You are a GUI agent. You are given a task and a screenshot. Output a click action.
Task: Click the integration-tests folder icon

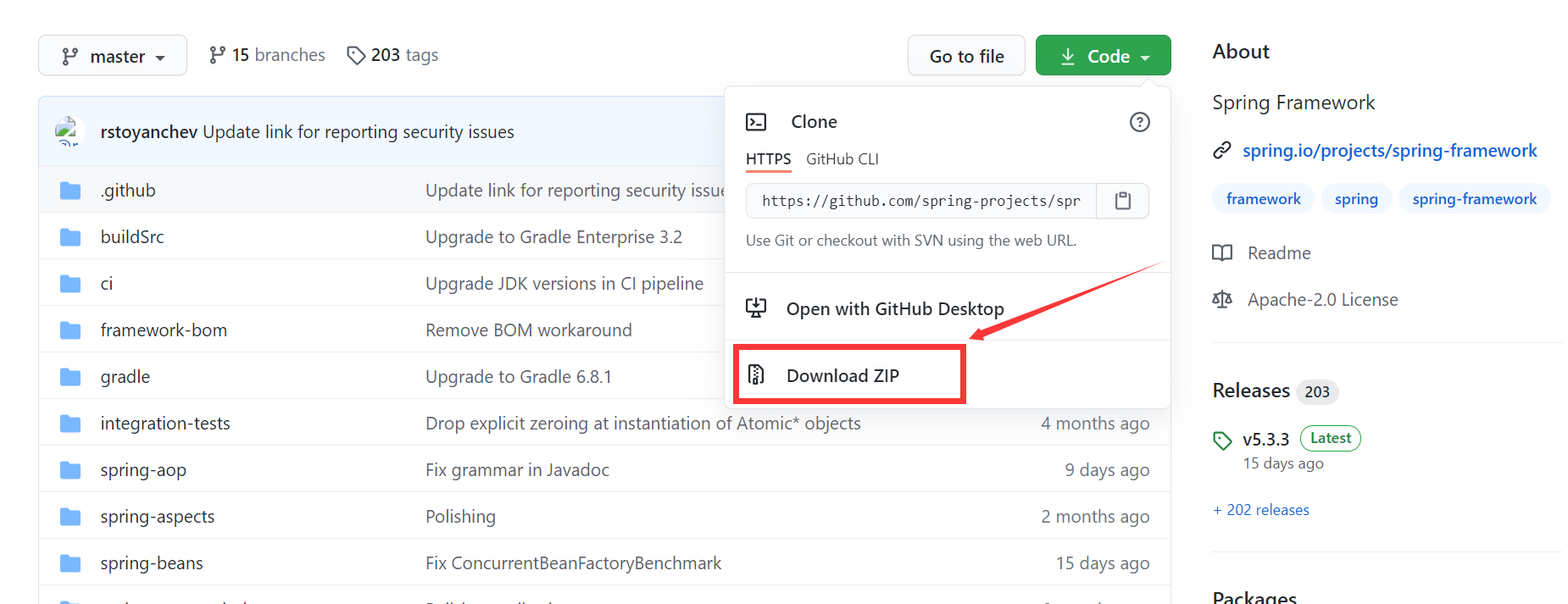pyautogui.click(x=70, y=424)
